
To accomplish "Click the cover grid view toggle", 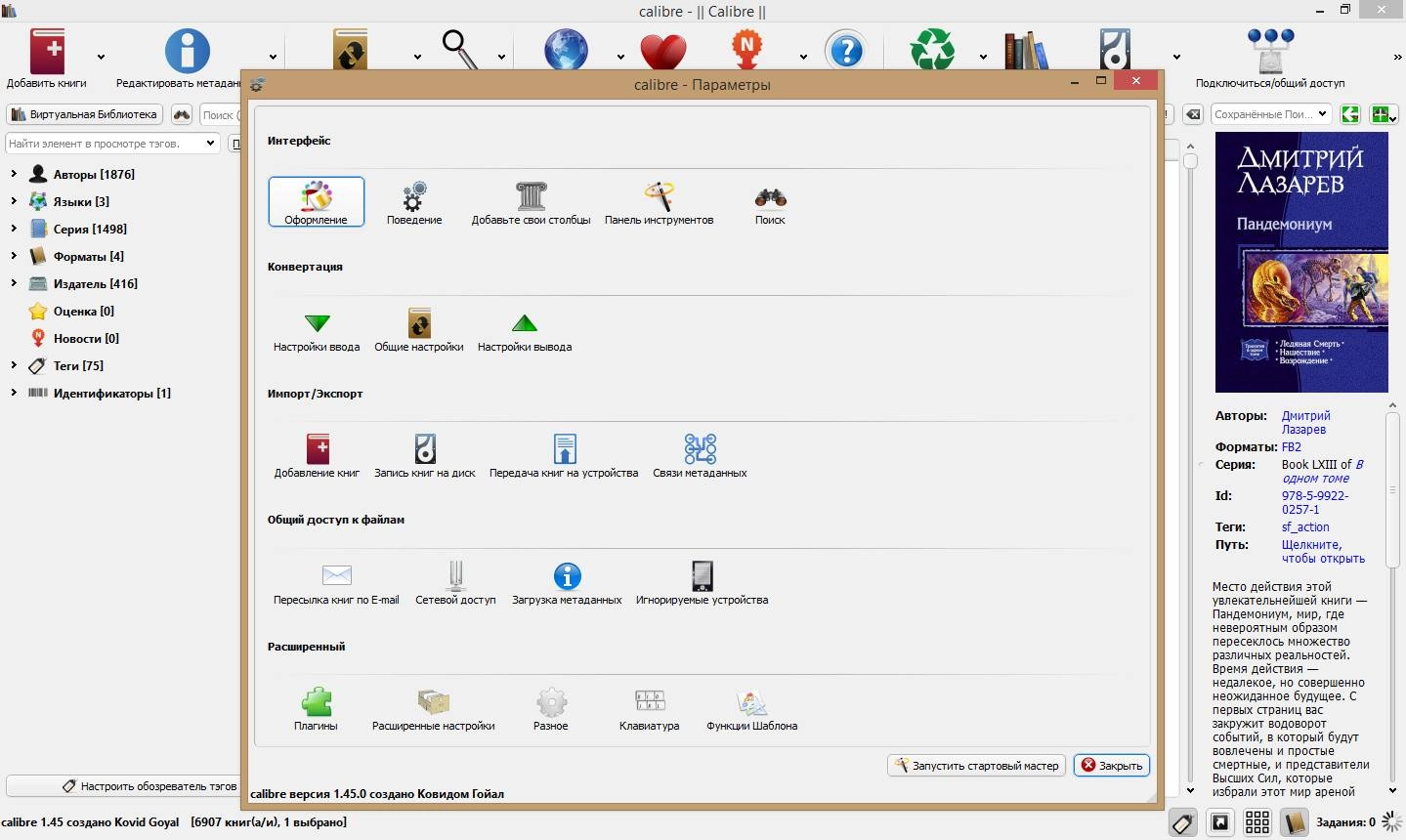I will pyautogui.click(x=1257, y=822).
